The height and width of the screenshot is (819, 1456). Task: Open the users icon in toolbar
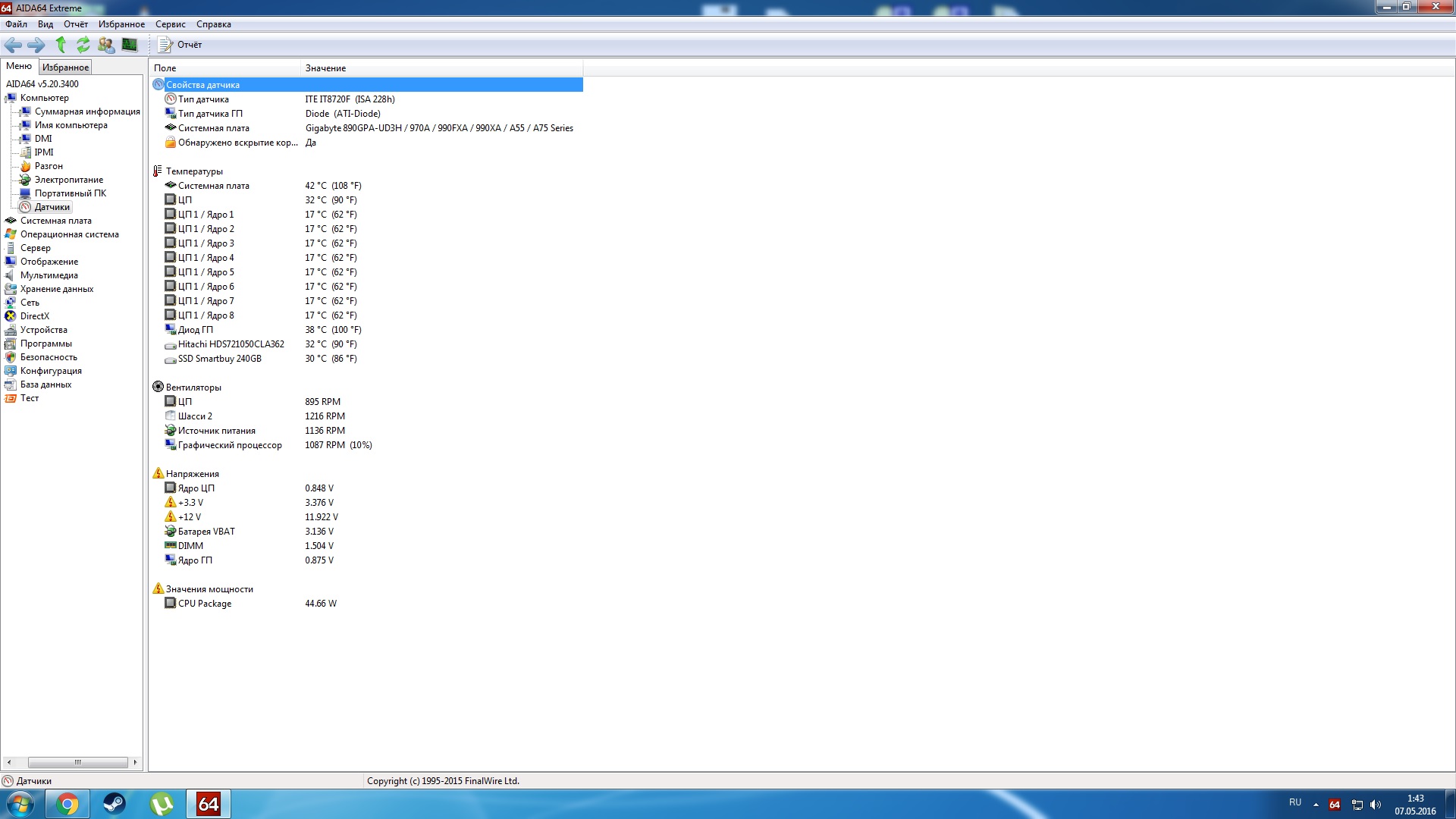click(106, 45)
